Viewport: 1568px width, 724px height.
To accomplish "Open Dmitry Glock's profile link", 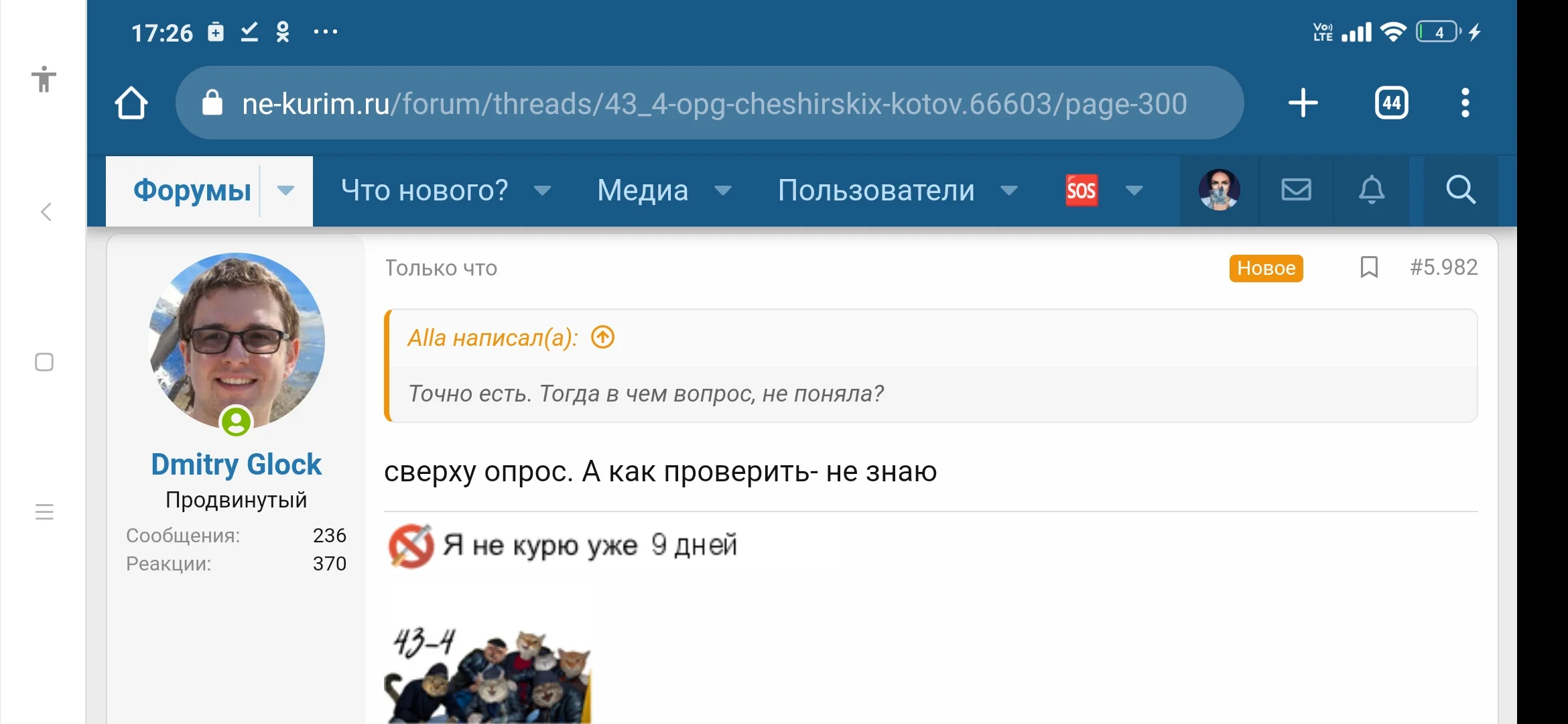I will 237,464.
